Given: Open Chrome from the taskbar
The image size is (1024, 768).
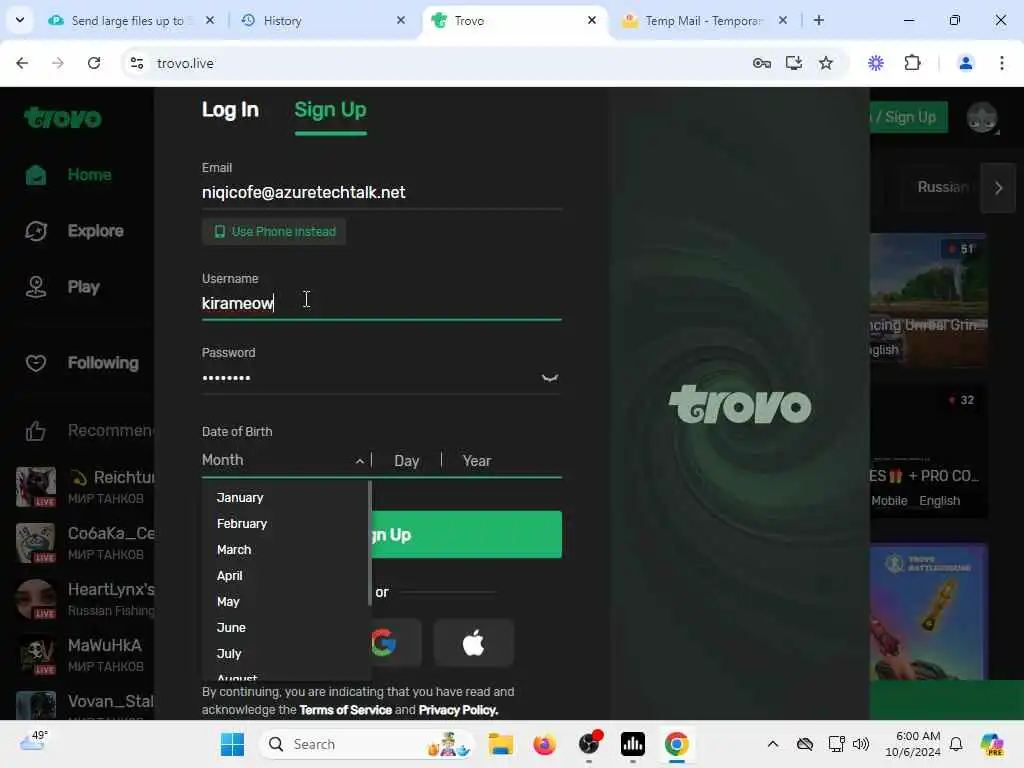Looking at the screenshot, I should click(677, 744).
